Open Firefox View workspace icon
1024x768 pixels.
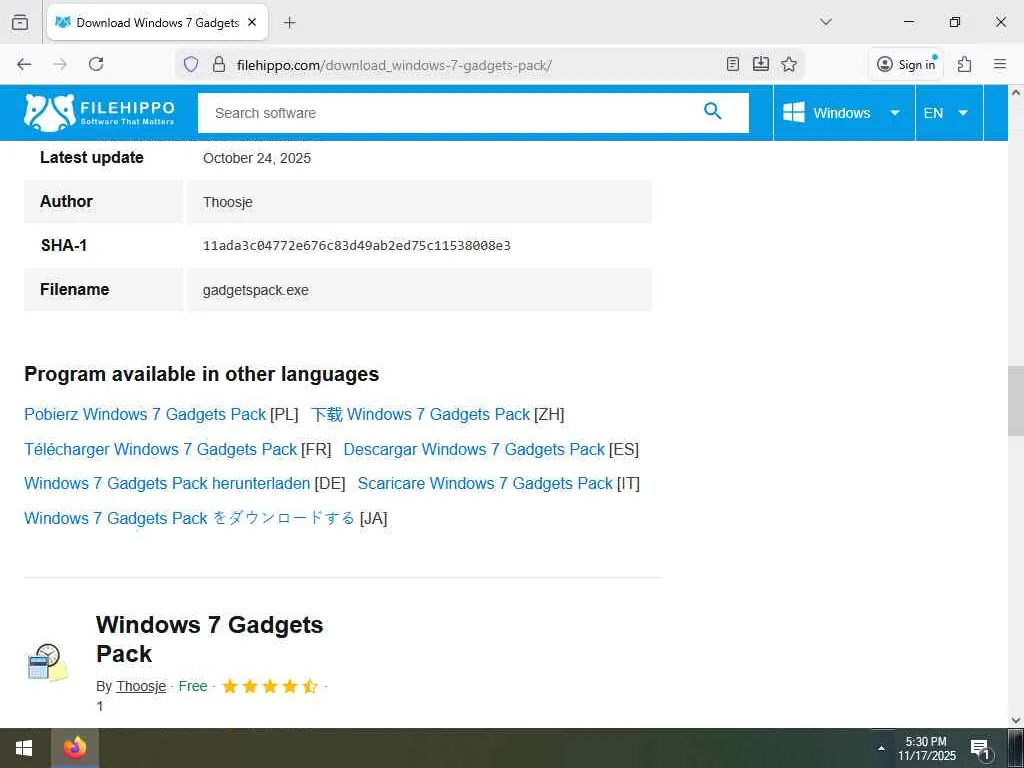[20, 22]
